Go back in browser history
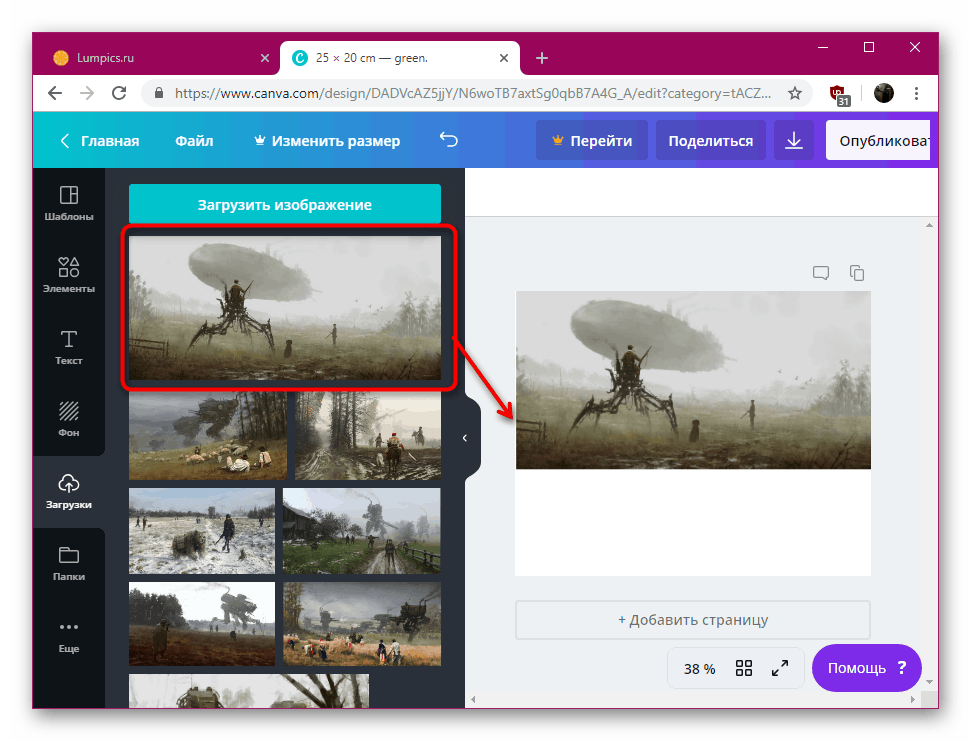This screenshot has width=971, height=741. coord(55,93)
